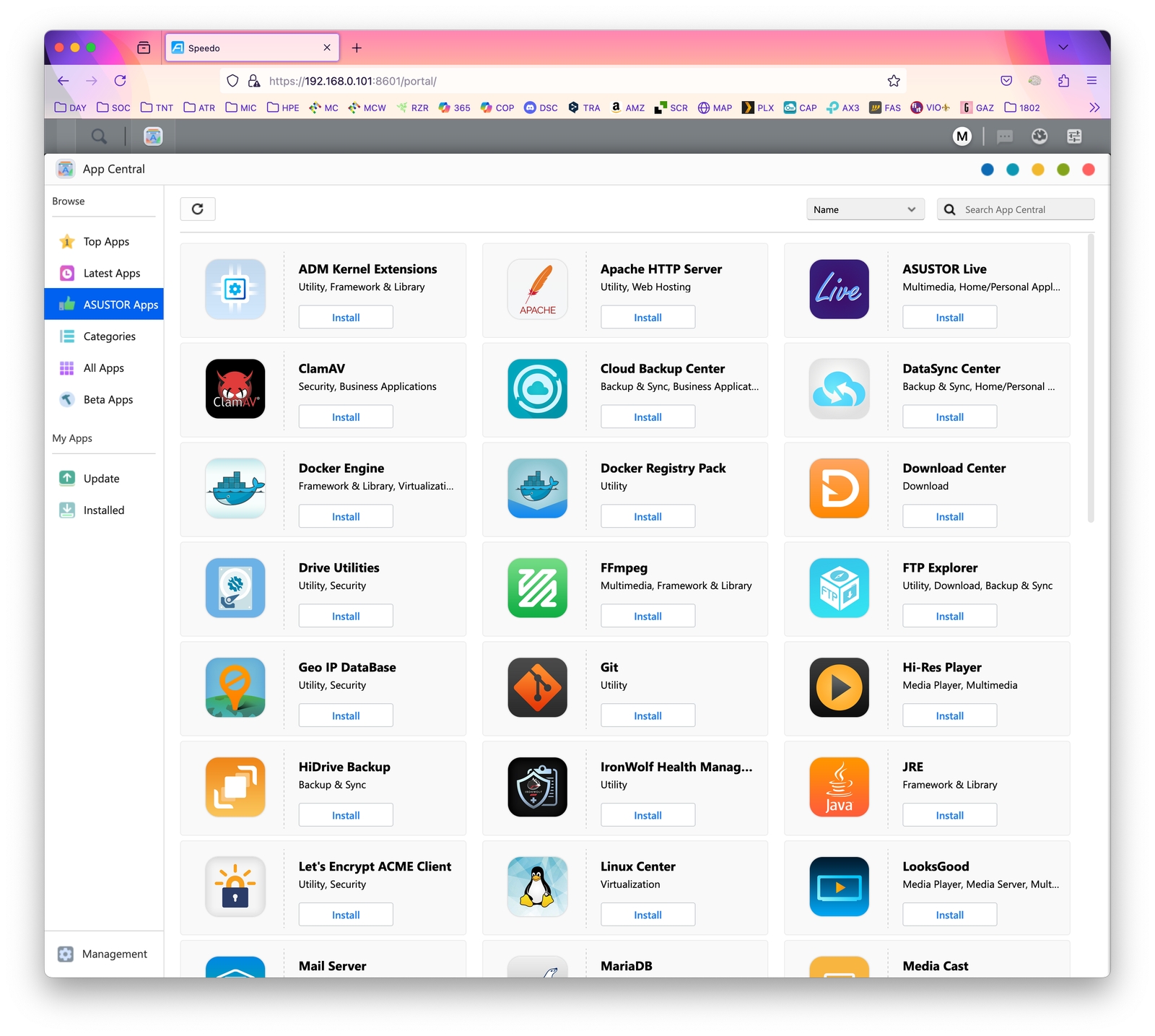Click the ClamAV app icon
Screen dimensions: 1155x1036
pyautogui.click(x=235, y=389)
